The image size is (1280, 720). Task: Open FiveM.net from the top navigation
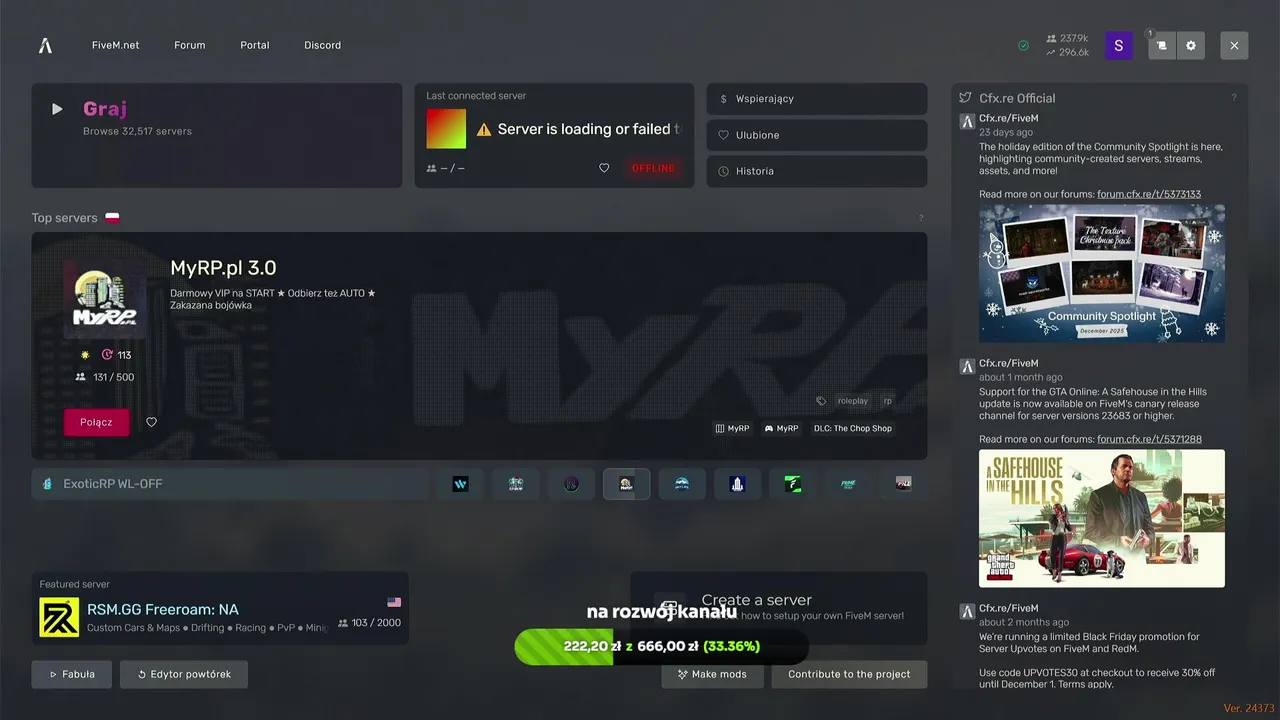click(116, 45)
